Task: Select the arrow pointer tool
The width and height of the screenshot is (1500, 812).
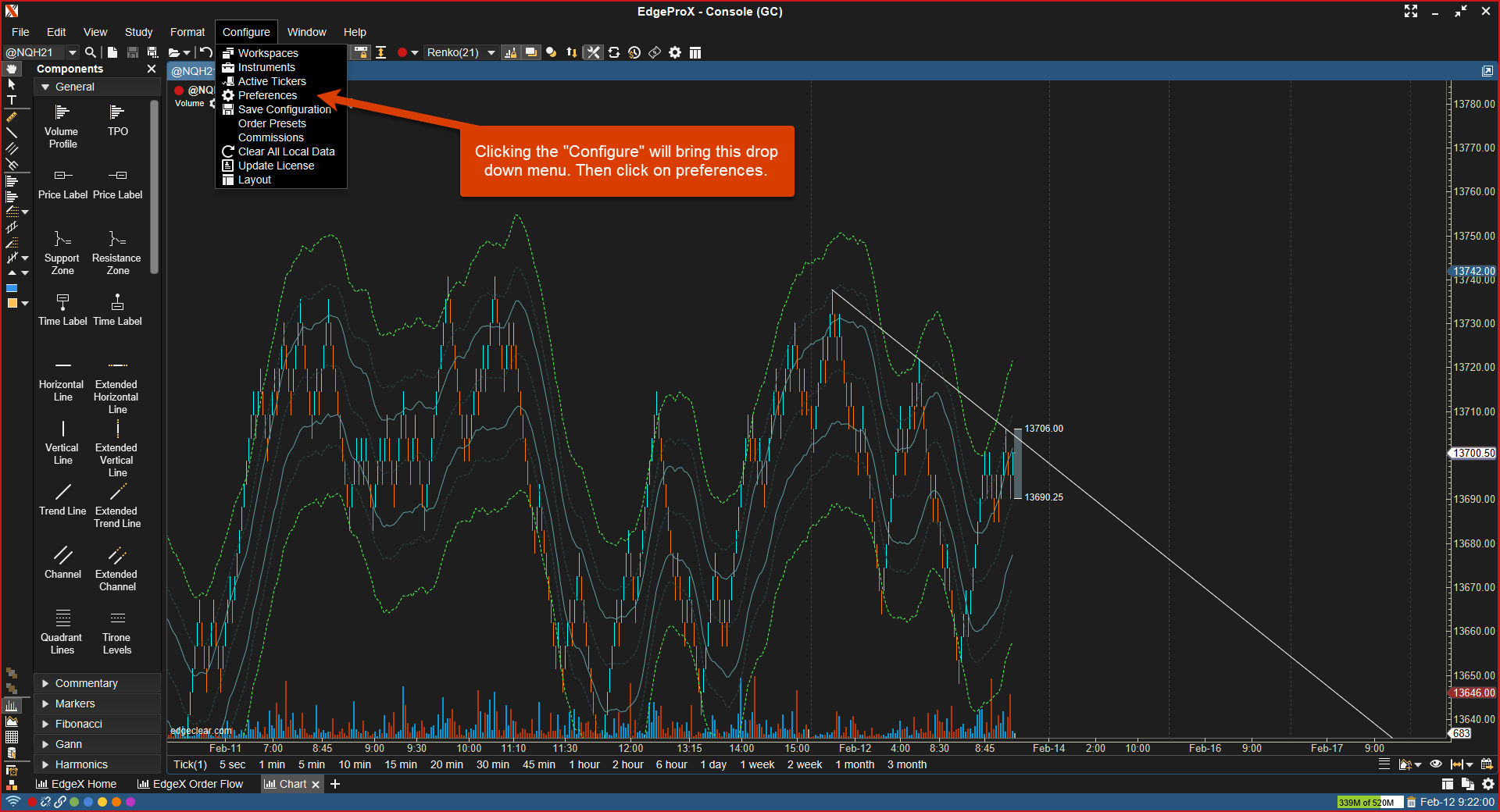Action: [x=12, y=84]
